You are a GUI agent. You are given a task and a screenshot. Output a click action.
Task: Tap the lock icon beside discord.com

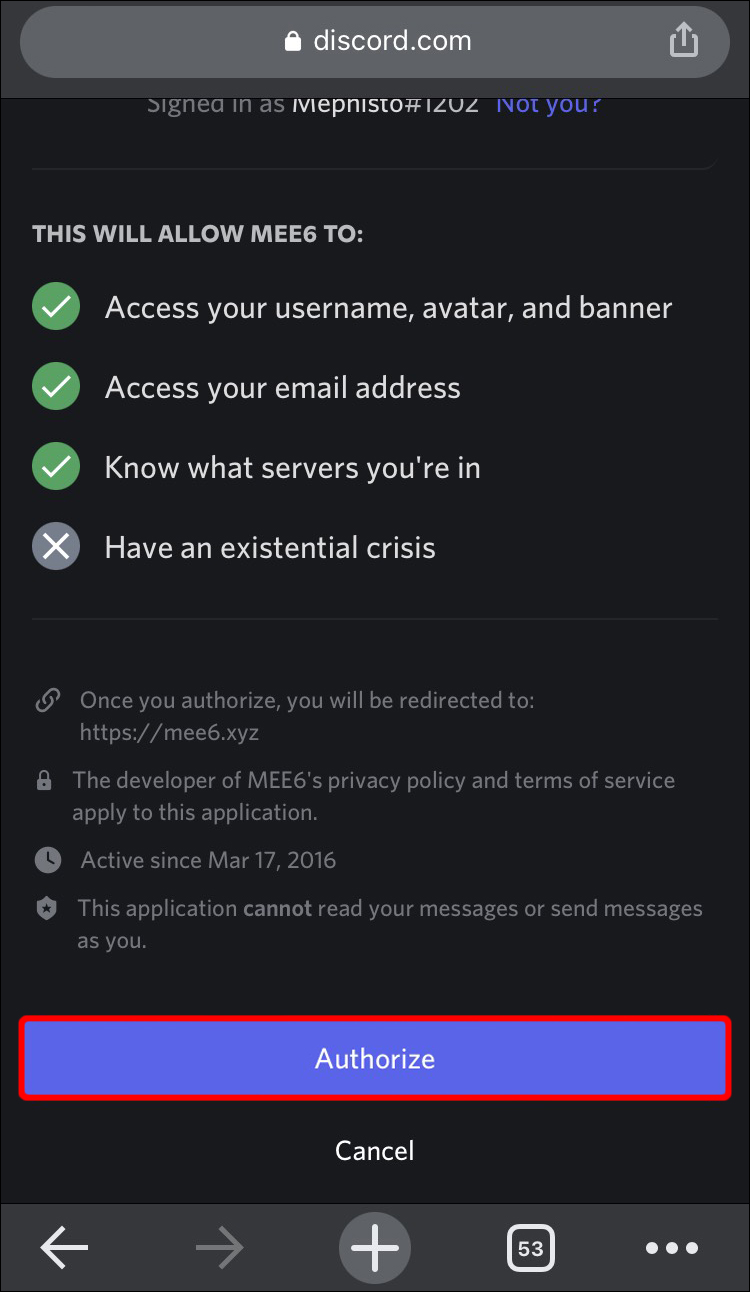(293, 41)
